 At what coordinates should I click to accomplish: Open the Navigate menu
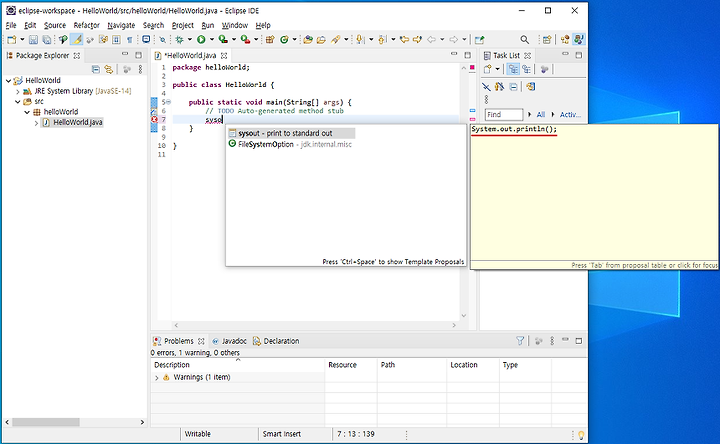(x=121, y=25)
